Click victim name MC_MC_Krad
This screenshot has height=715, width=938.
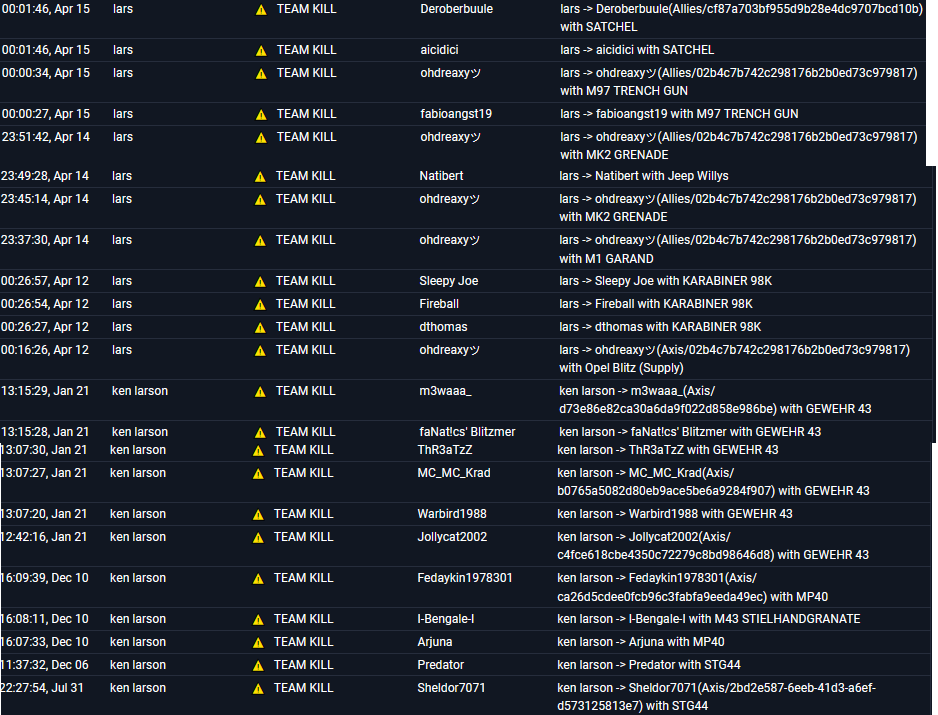click(x=454, y=473)
